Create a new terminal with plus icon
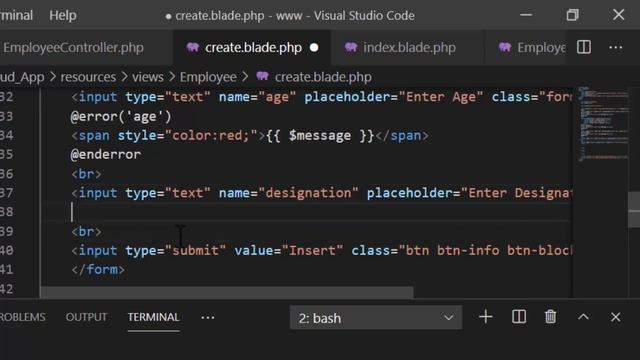This screenshot has height=360, width=640. [x=486, y=317]
